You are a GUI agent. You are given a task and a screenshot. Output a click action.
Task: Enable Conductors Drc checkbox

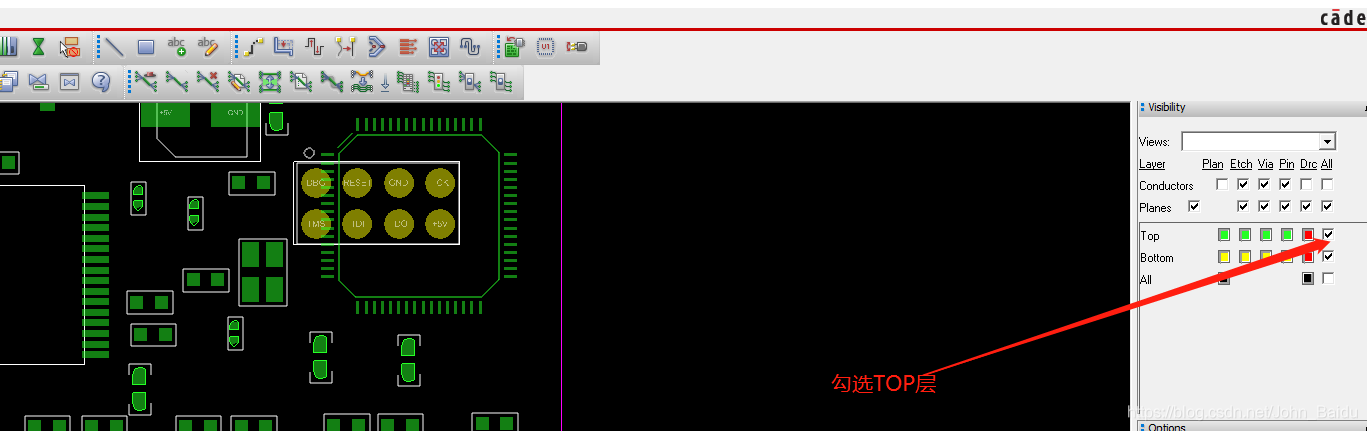tap(1306, 184)
